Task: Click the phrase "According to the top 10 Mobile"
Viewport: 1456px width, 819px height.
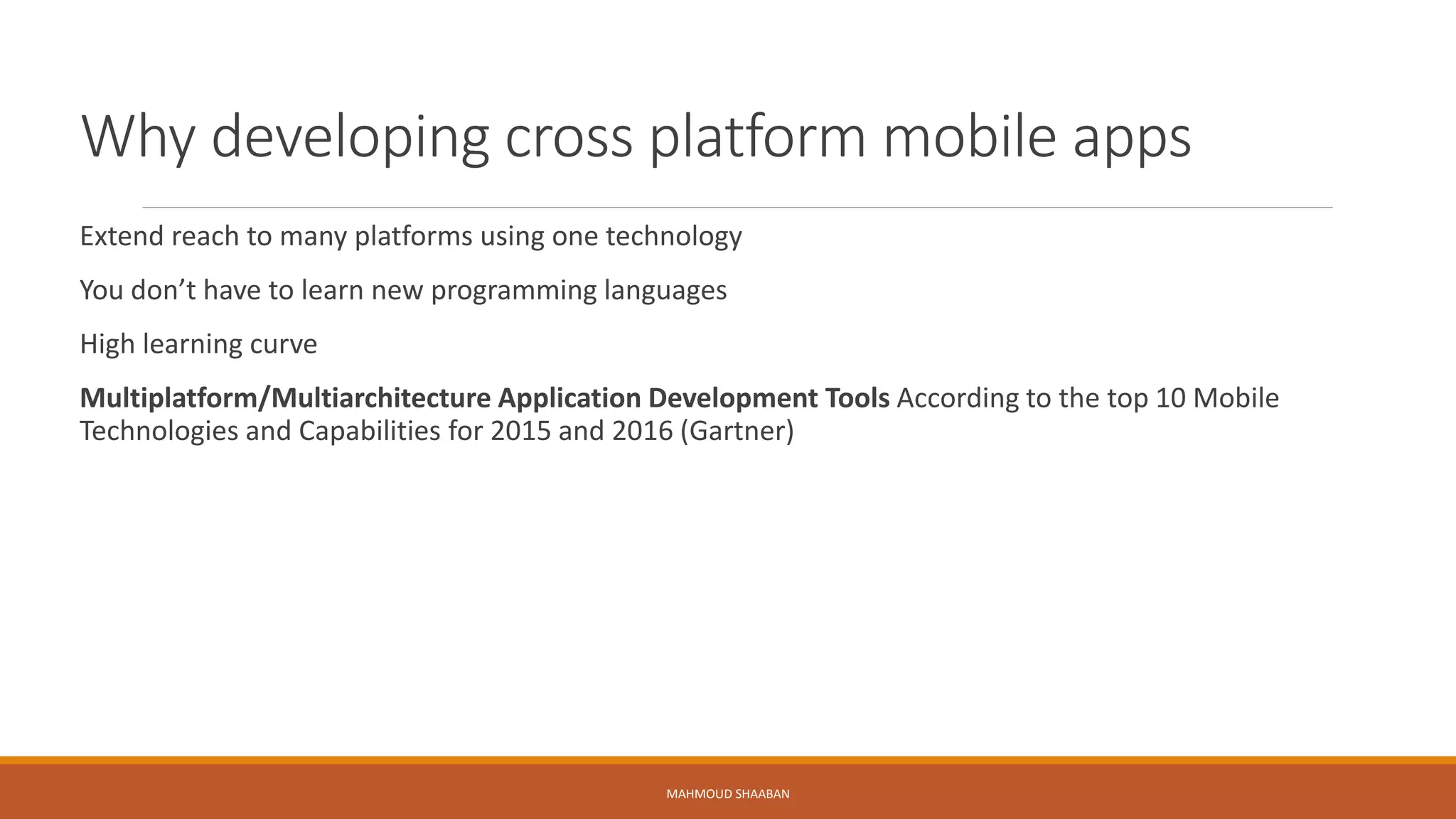Action: (1088, 398)
